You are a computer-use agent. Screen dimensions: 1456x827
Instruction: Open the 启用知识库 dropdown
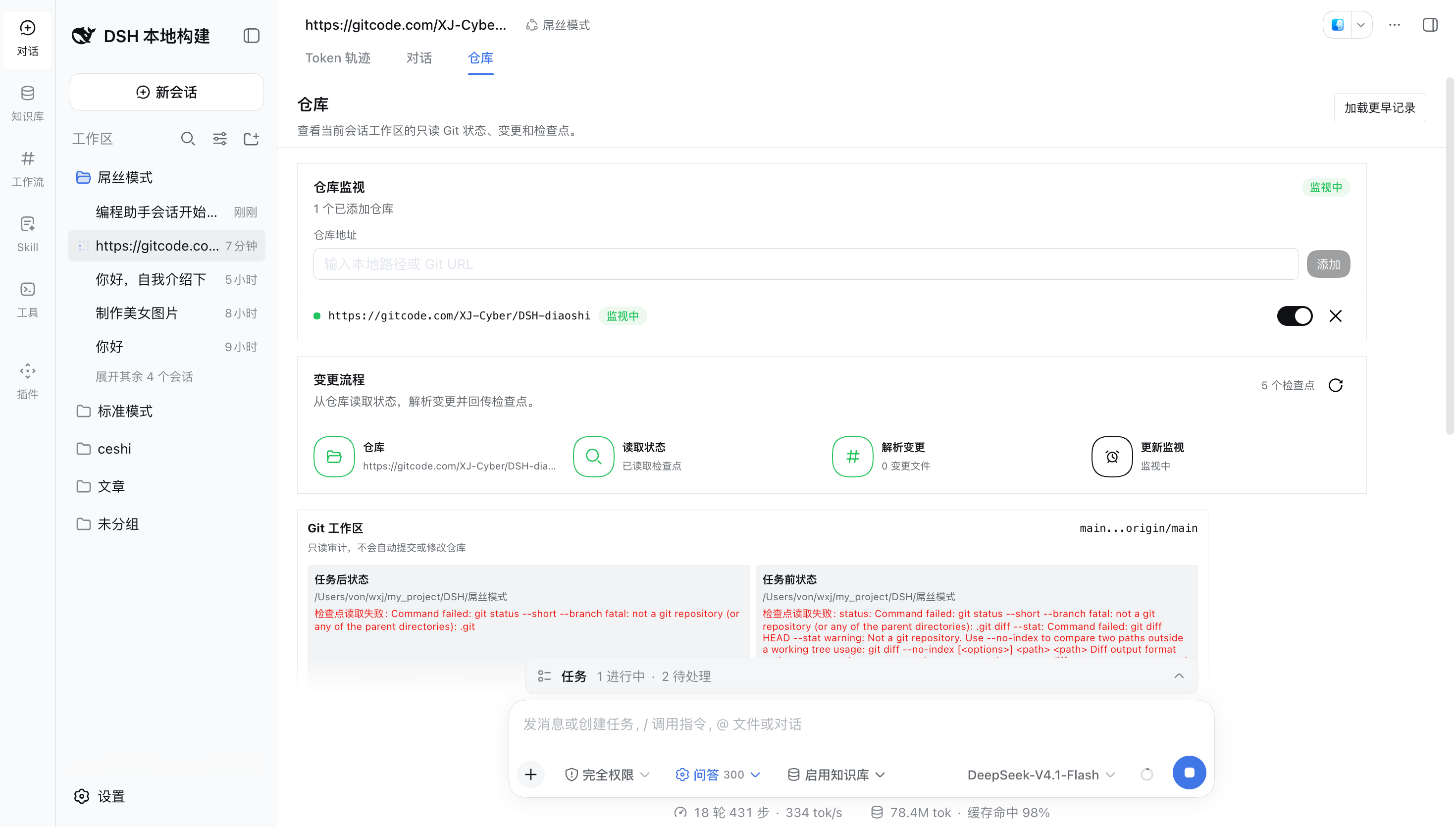(x=836, y=775)
